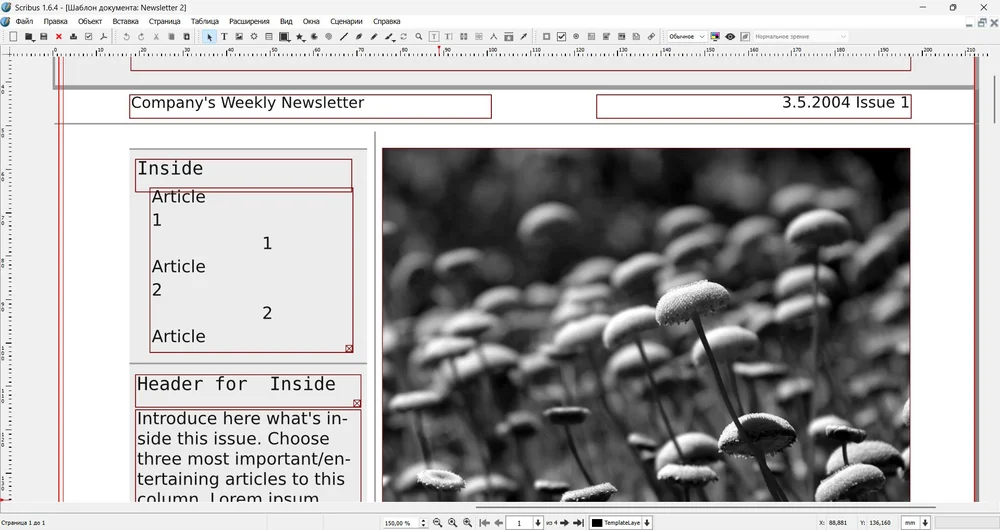The height and width of the screenshot is (530, 1000).
Task: Activate the Zoom magnifier tool
Action: coord(419,37)
